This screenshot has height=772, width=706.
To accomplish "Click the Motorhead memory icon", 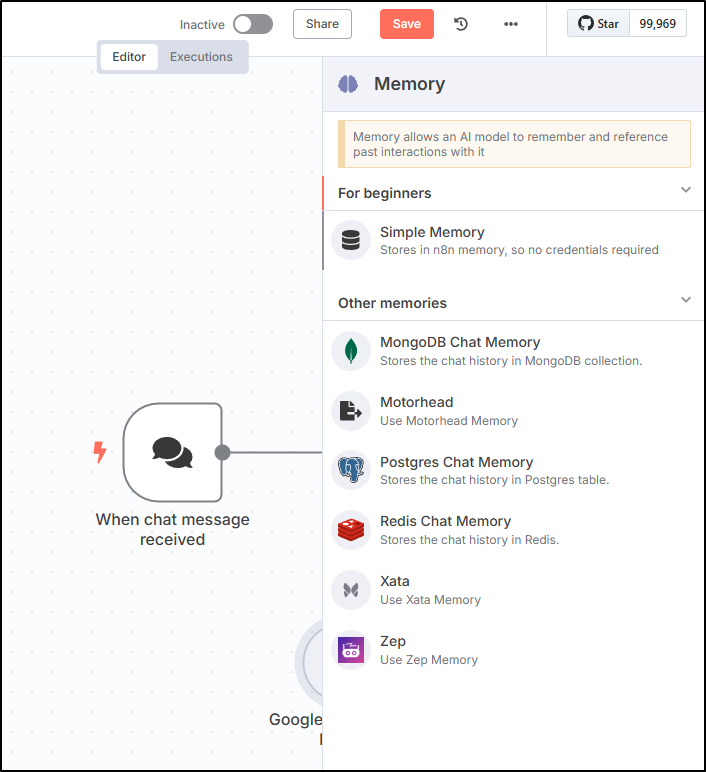I will pyautogui.click(x=350, y=411).
